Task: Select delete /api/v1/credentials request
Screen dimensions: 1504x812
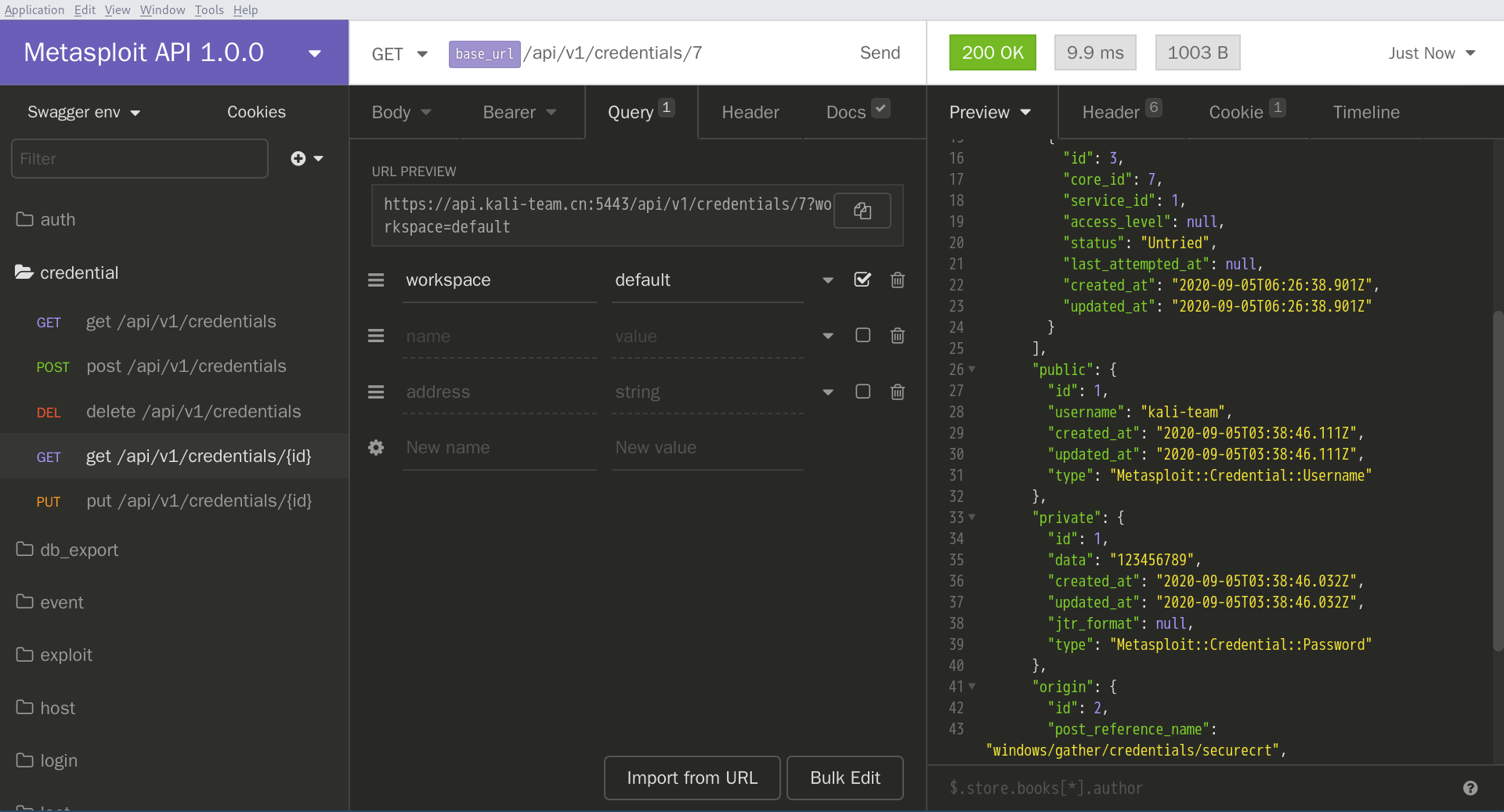Action: [174, 412]
